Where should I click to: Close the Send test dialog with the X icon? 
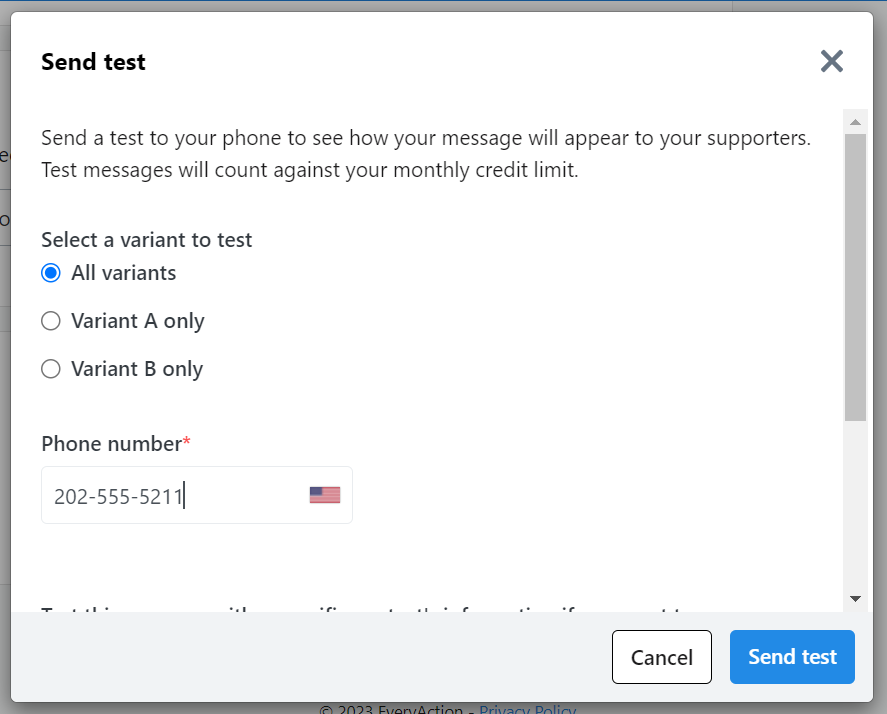click(831, 61)
